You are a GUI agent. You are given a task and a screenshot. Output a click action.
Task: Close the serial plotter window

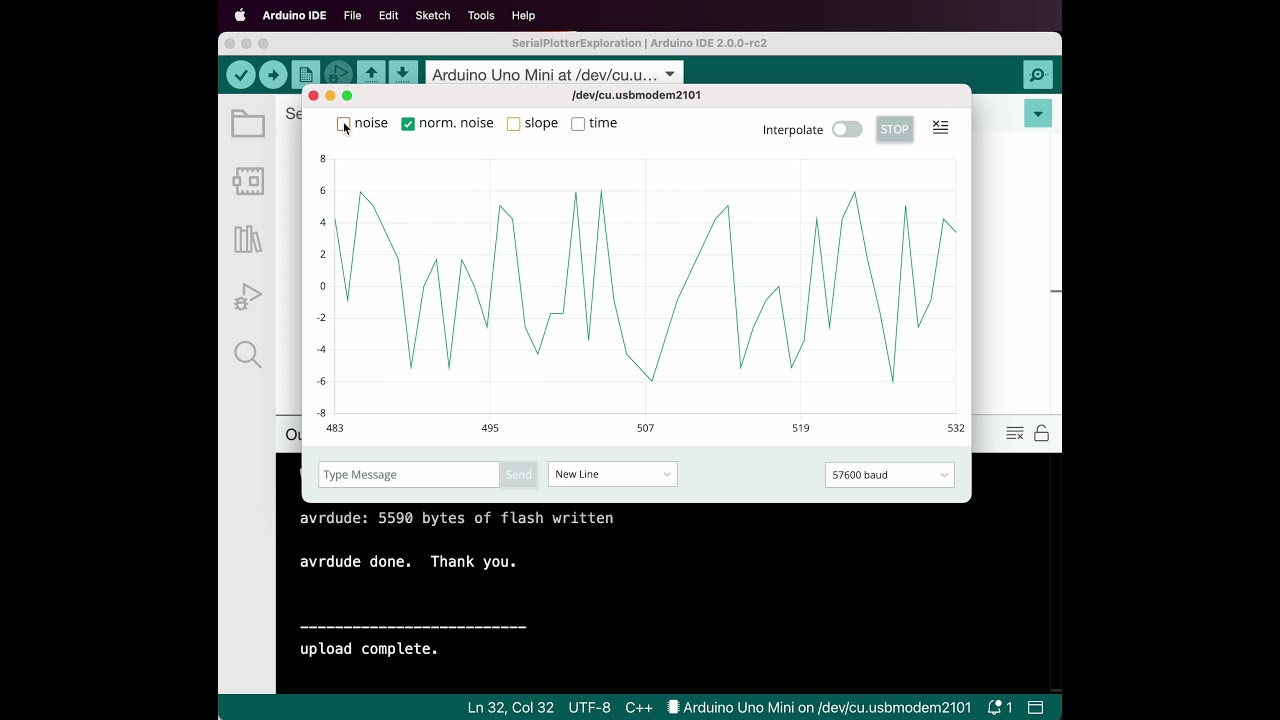point(313,95)
